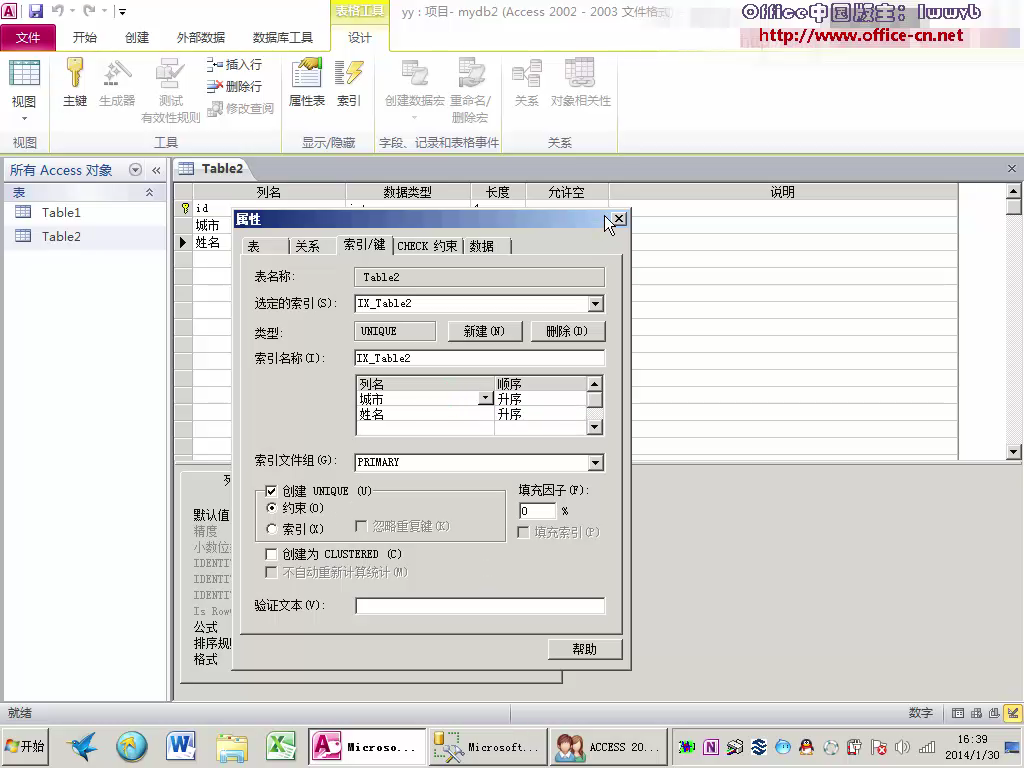This screenshot has width=1024, height=768.
Task: Collapse the navigation pane with double chevron
Action: 156,170
